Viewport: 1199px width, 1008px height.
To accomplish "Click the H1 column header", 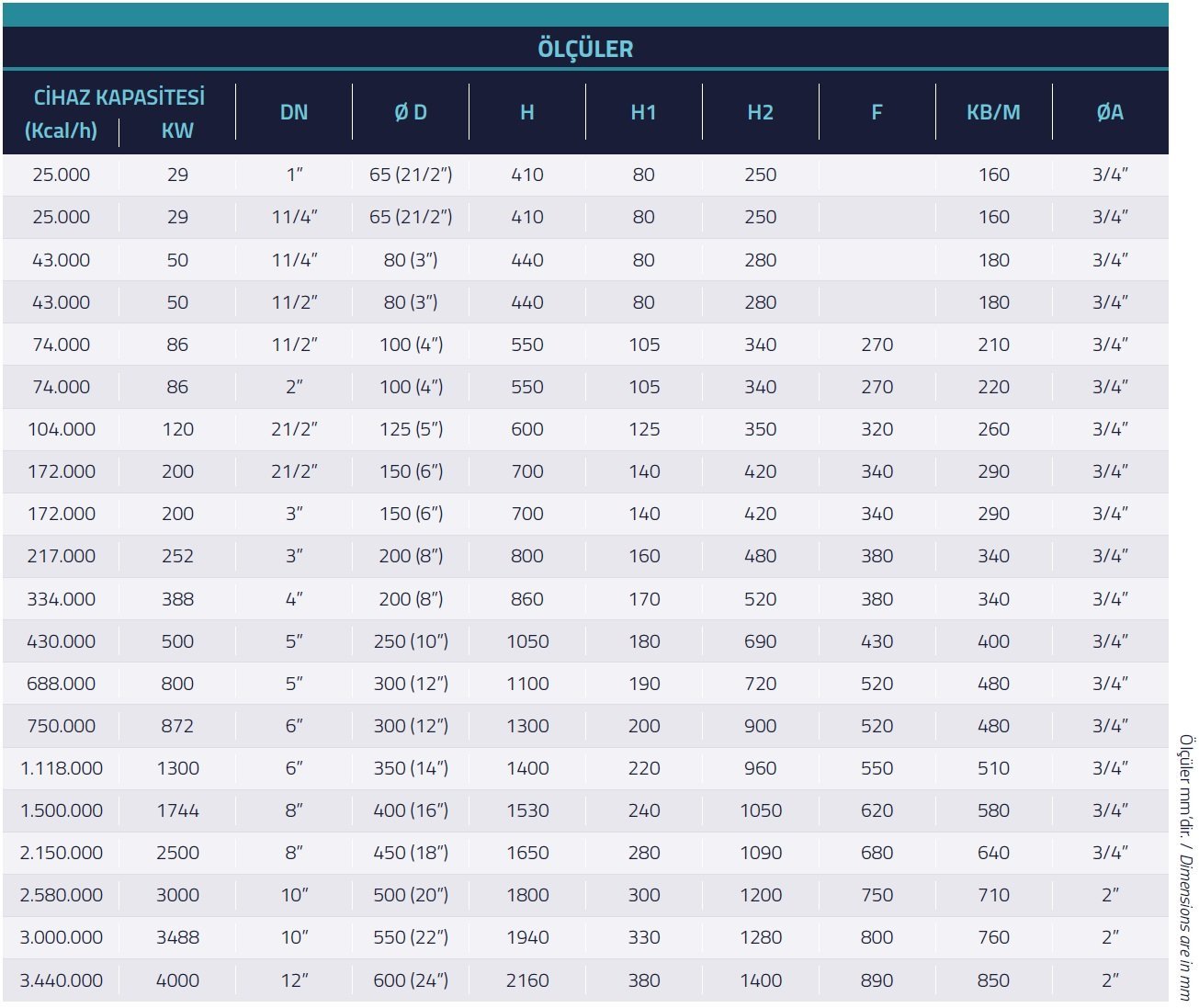I will pos(643,112).
